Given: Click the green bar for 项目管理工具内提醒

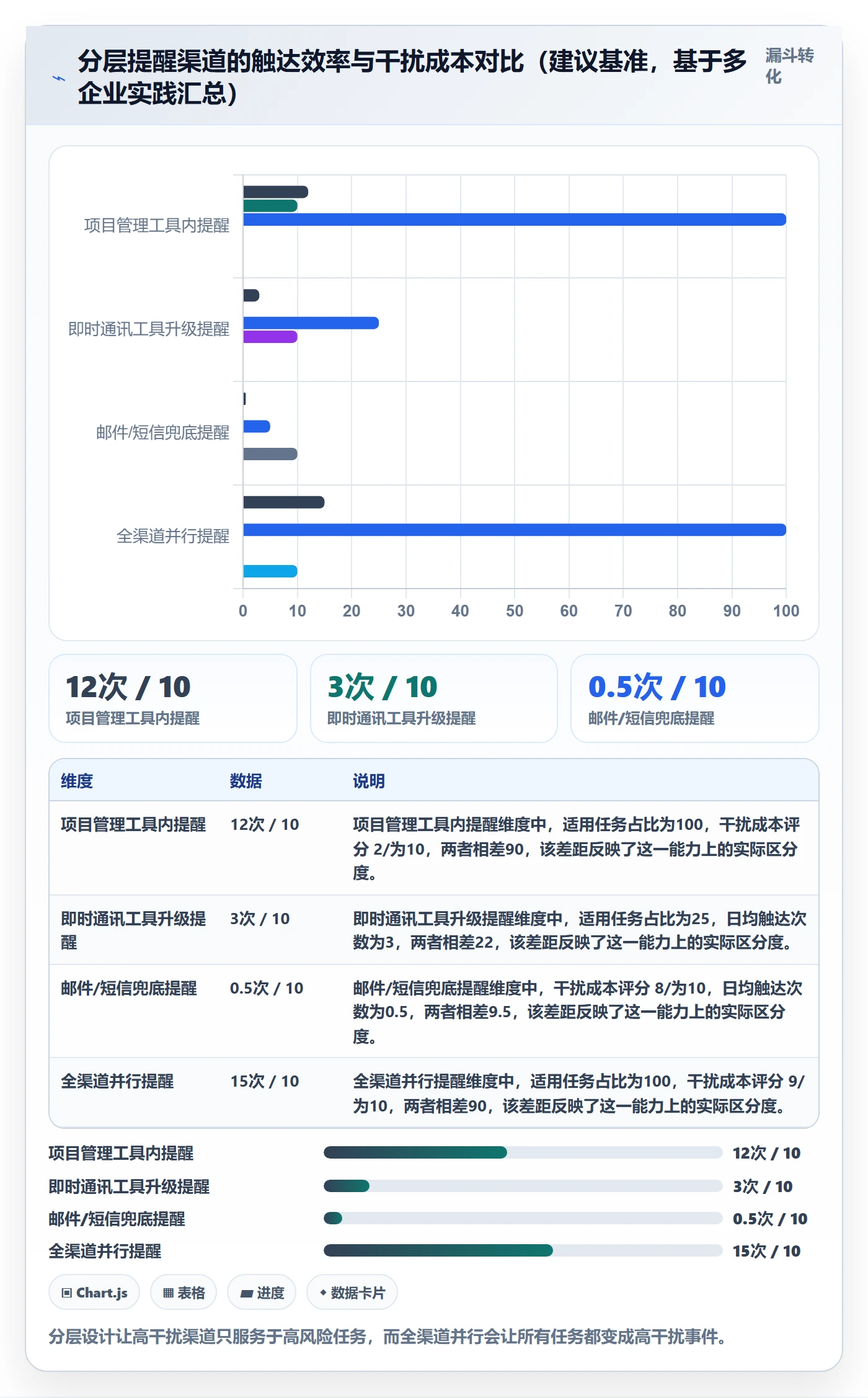Looking at the screenshot, I should point(270,206).
